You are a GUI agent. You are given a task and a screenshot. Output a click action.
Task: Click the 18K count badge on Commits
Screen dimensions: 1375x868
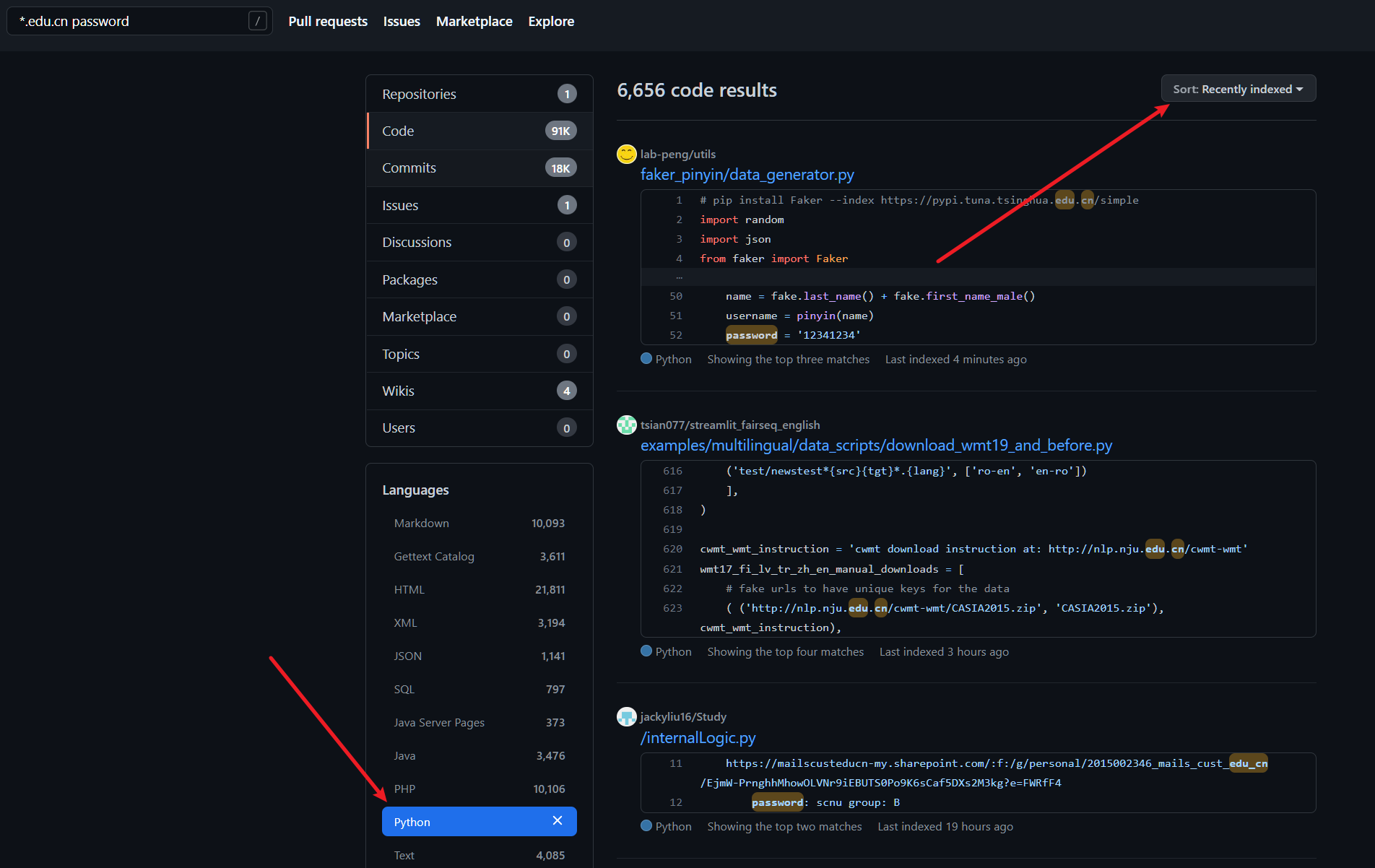[560, 168]
